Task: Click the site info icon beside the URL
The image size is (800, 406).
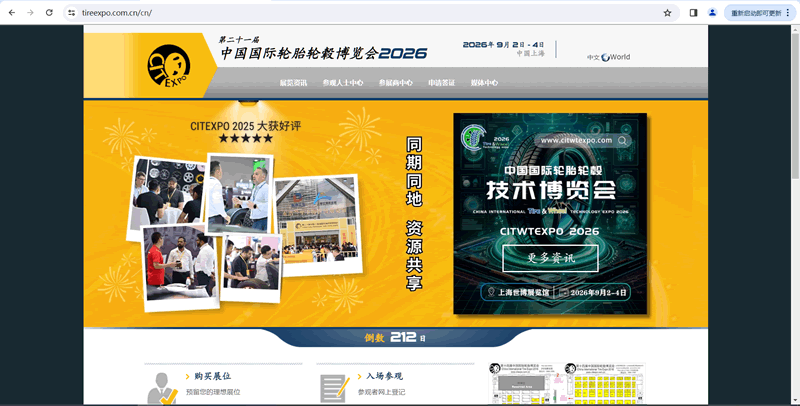Action: point(72,13)
